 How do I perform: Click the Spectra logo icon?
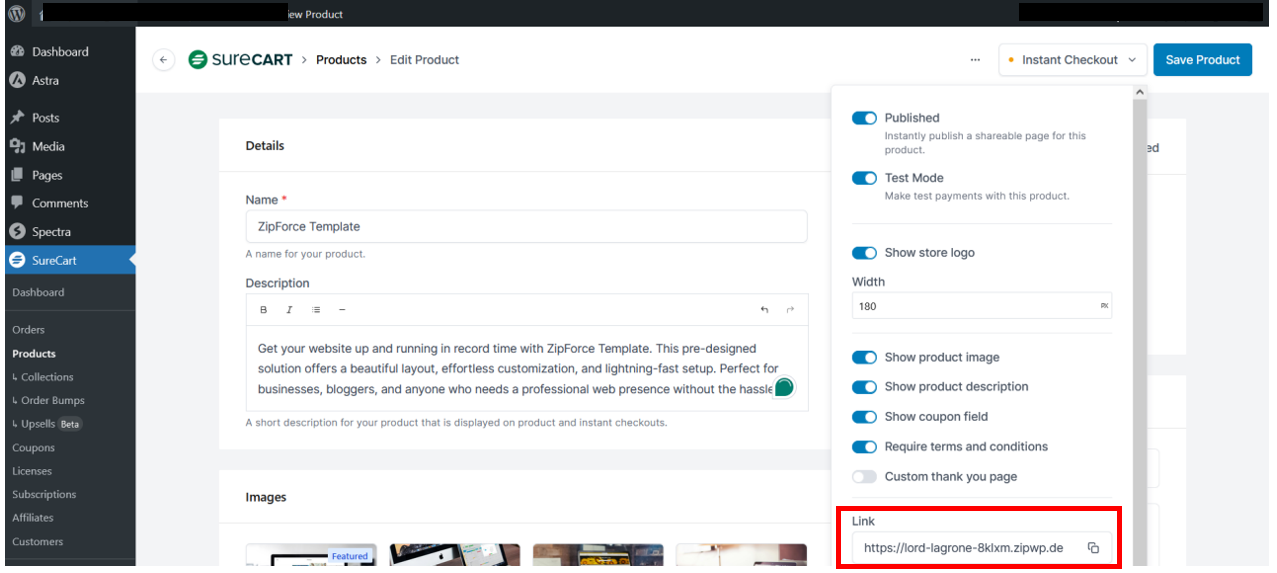tap(17, 232)
